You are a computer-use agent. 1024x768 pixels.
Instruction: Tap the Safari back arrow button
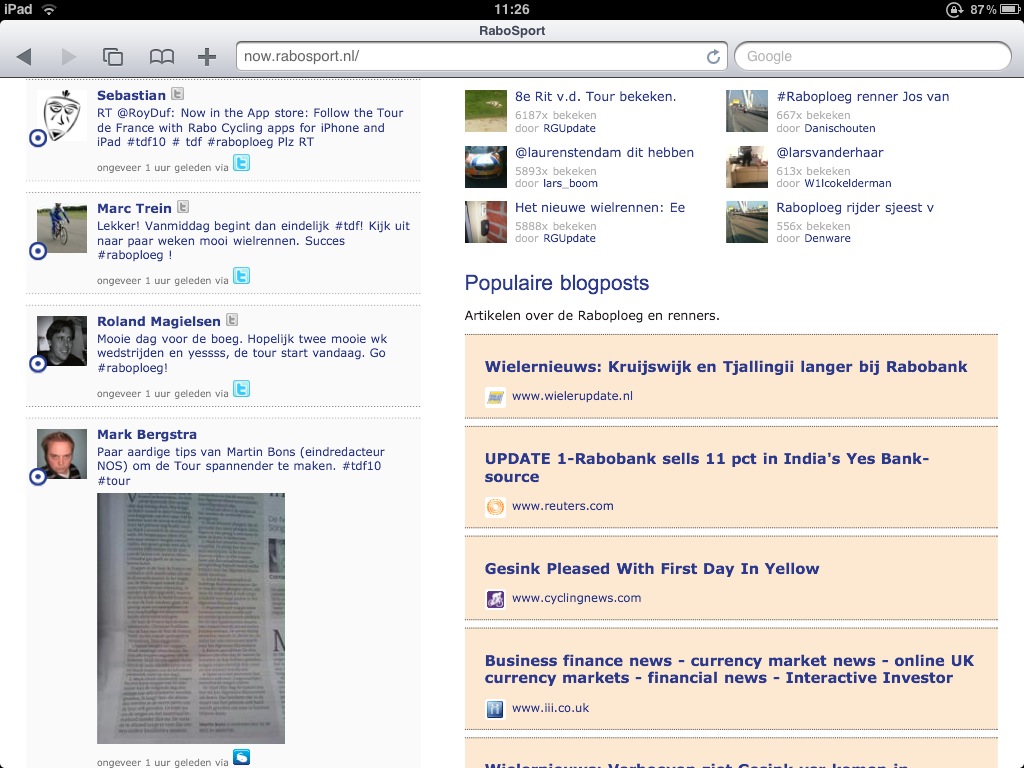point(24,57)
